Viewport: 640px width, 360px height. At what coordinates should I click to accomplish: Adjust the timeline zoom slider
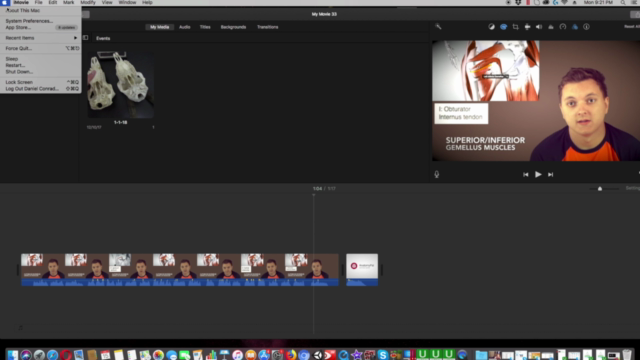pos(600,189)
